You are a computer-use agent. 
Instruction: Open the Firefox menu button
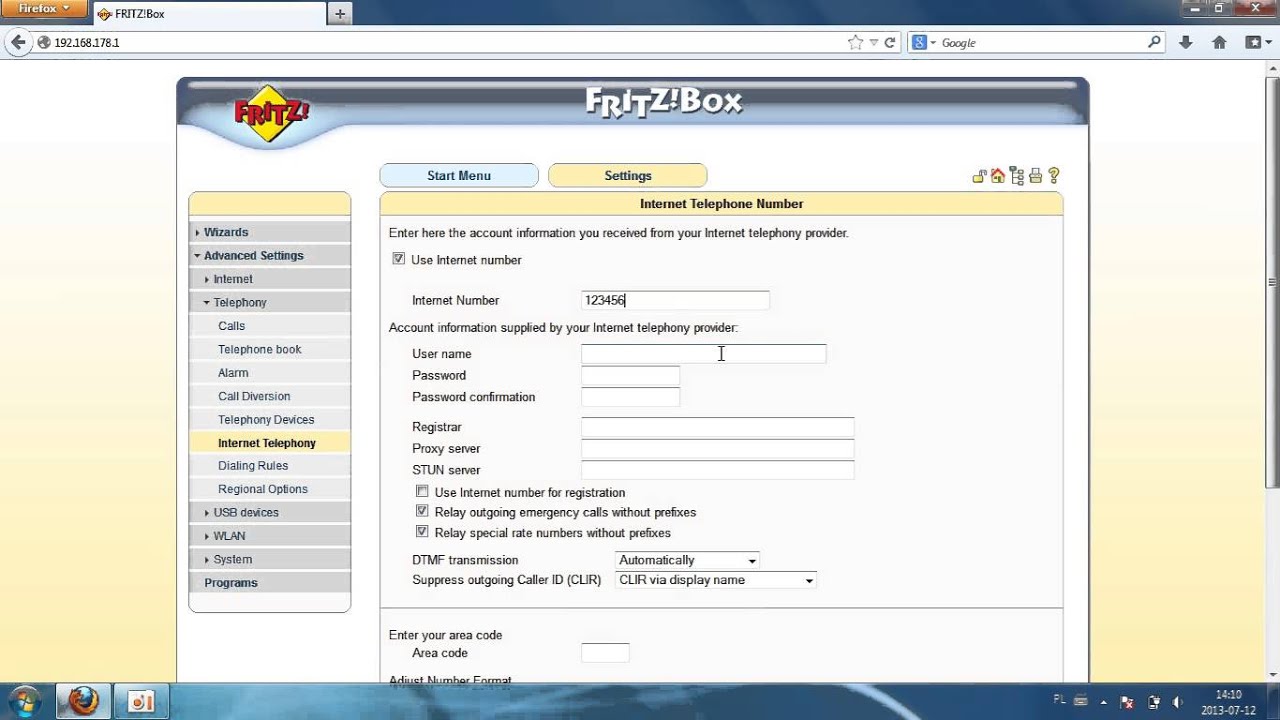click(44, 9)
